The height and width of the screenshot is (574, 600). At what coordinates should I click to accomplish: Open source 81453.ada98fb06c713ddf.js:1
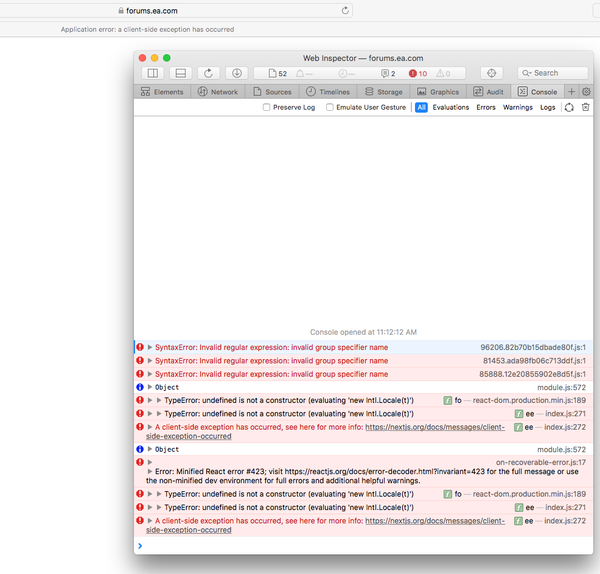tap(534, 360)
